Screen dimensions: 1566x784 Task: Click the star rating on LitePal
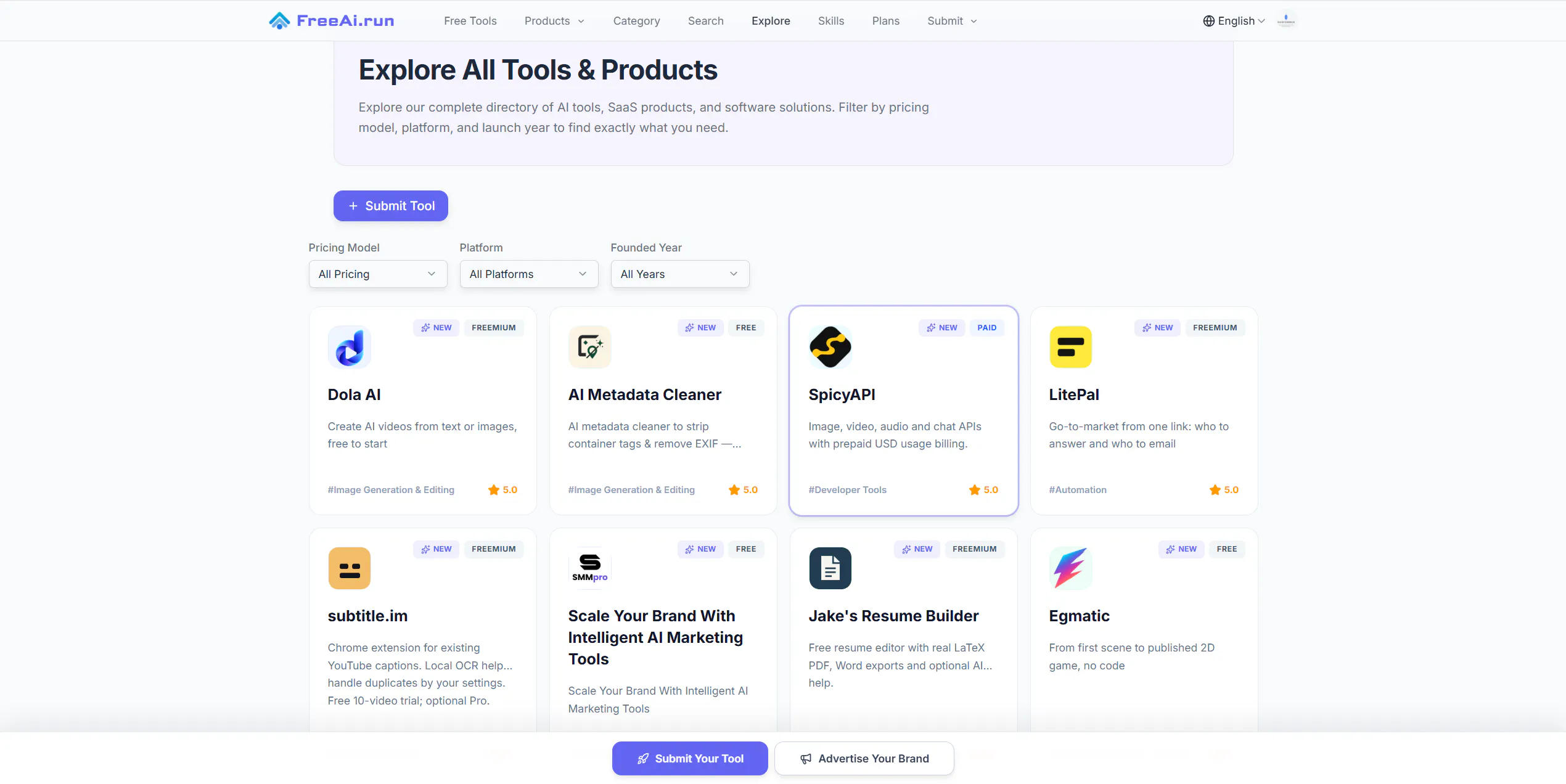tap(1224, 490)
